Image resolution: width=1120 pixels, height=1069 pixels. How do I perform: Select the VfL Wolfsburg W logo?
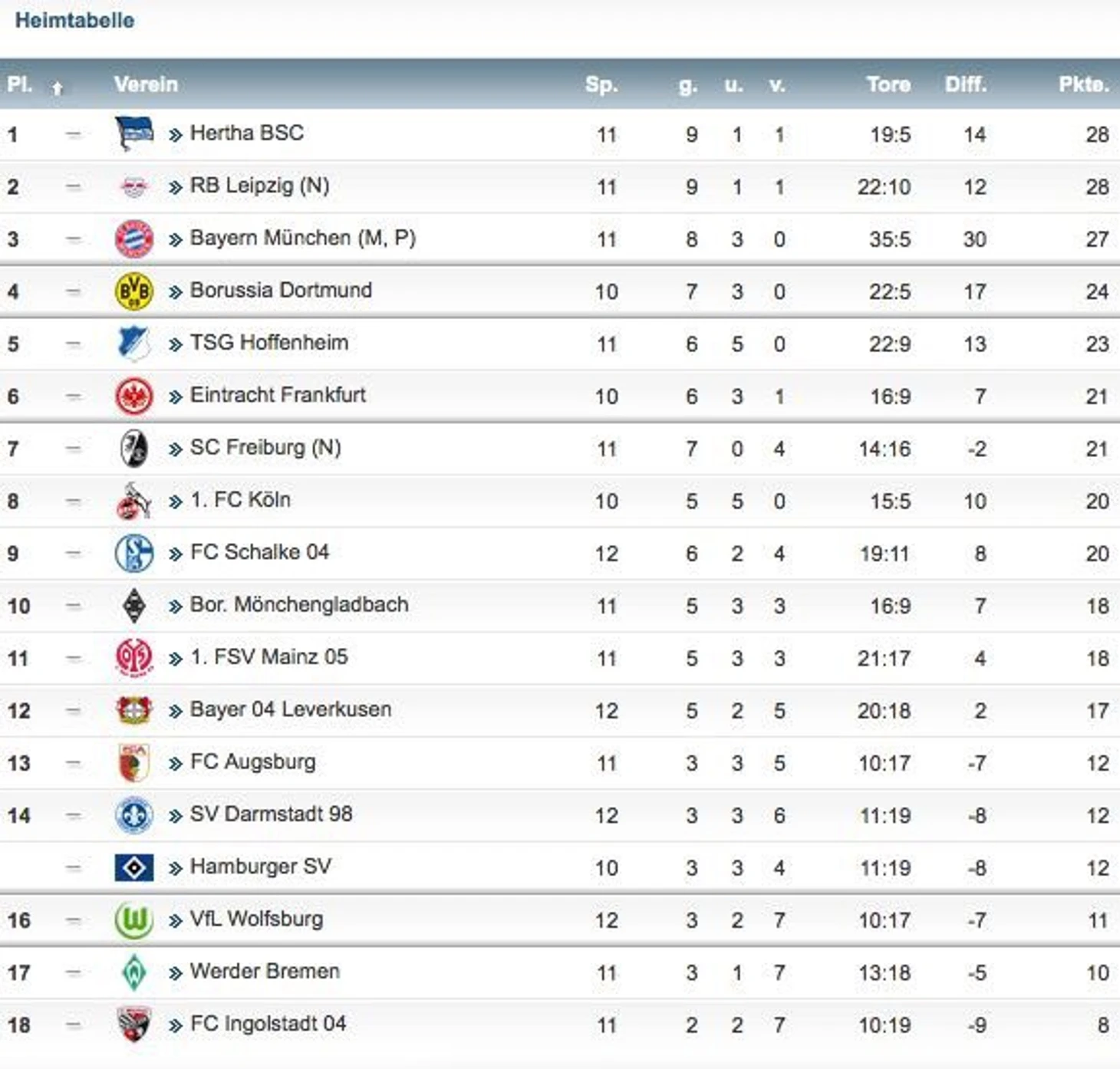click(134, 919)
